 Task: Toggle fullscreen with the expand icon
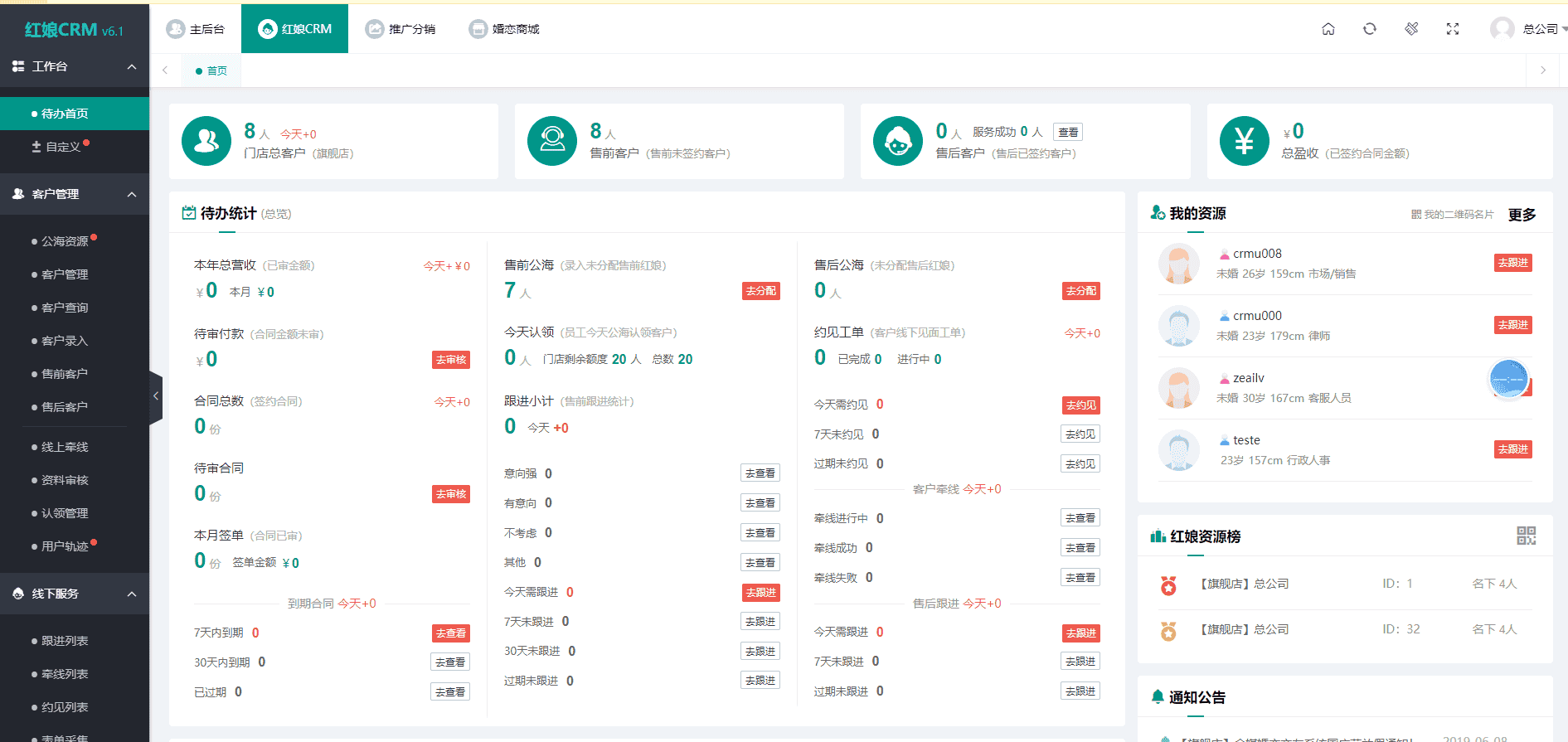click(x=1453, y=29)
